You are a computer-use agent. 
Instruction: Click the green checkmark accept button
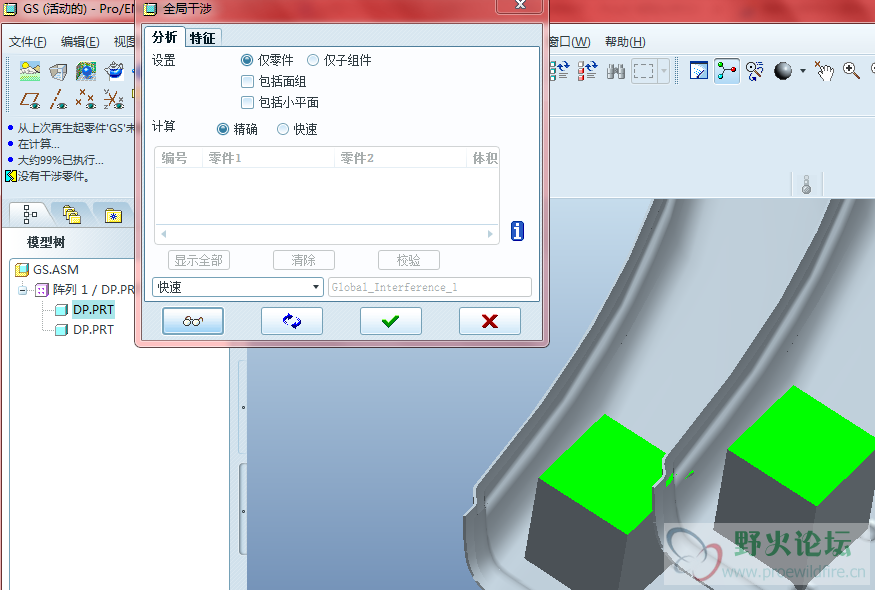tap(391, 321)
